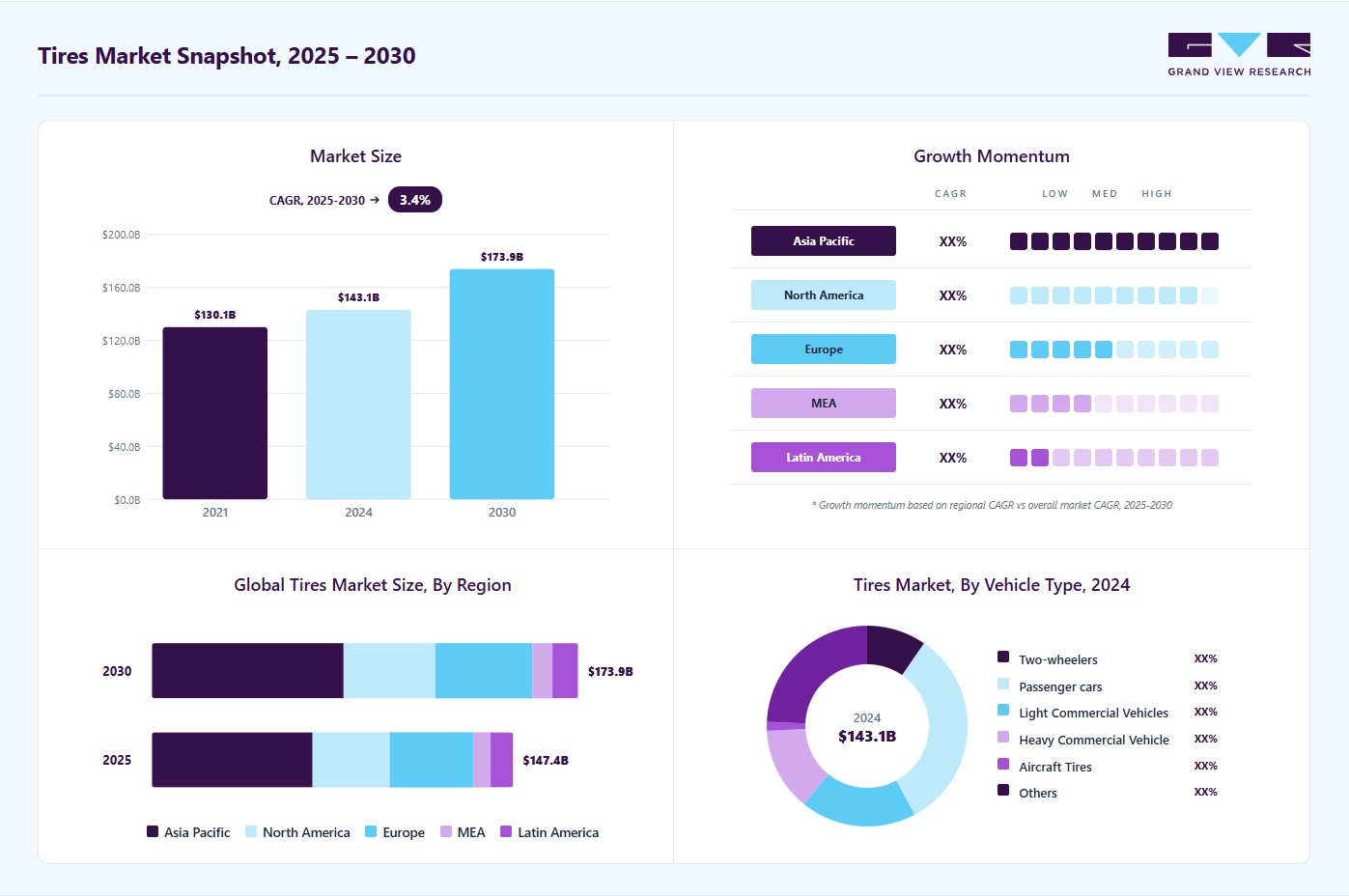This screenshot has height=896, width=1349.
Task: Click the Grand View Research logo
Action: 1239,55
